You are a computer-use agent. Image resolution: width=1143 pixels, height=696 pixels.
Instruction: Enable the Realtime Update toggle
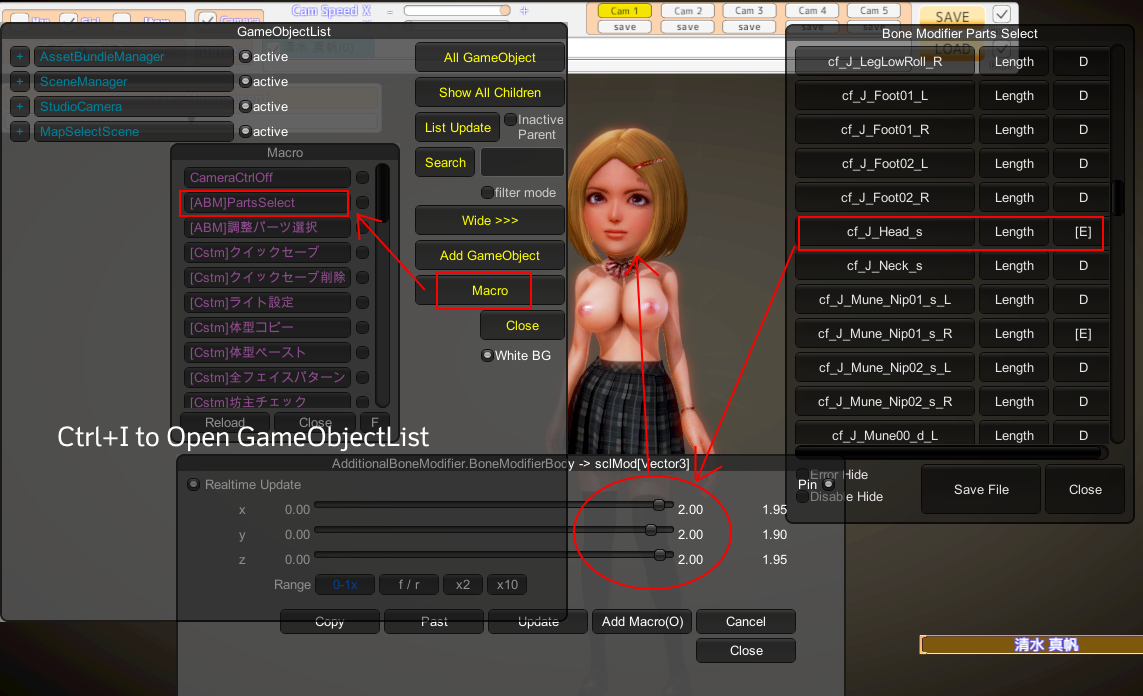point(194,485)
